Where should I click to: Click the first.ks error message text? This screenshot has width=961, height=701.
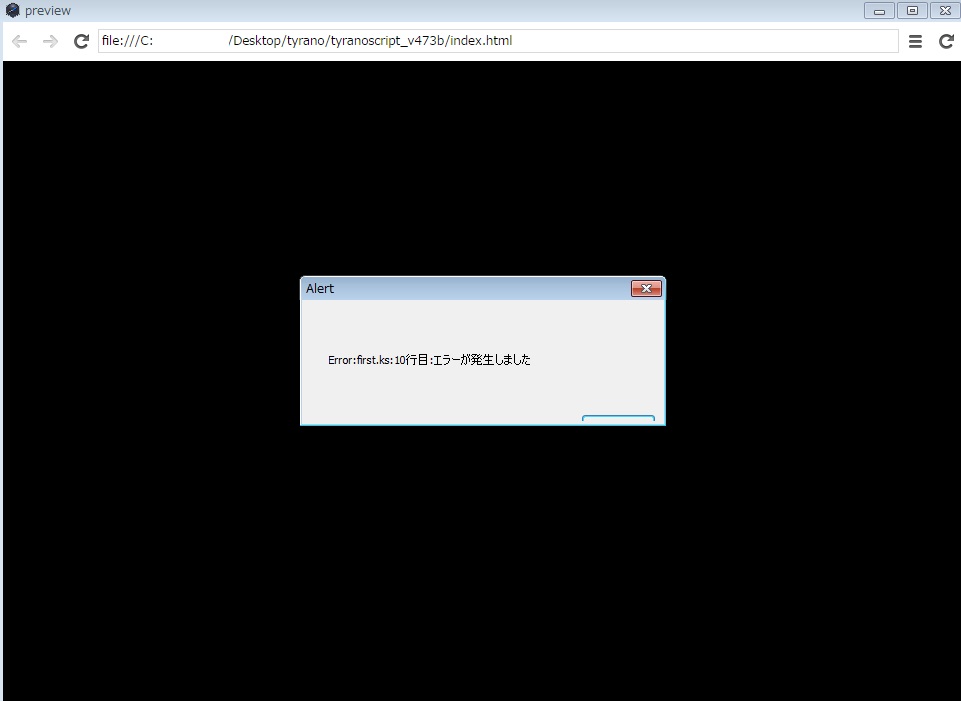pyautogui.click(x=429, y=360)
